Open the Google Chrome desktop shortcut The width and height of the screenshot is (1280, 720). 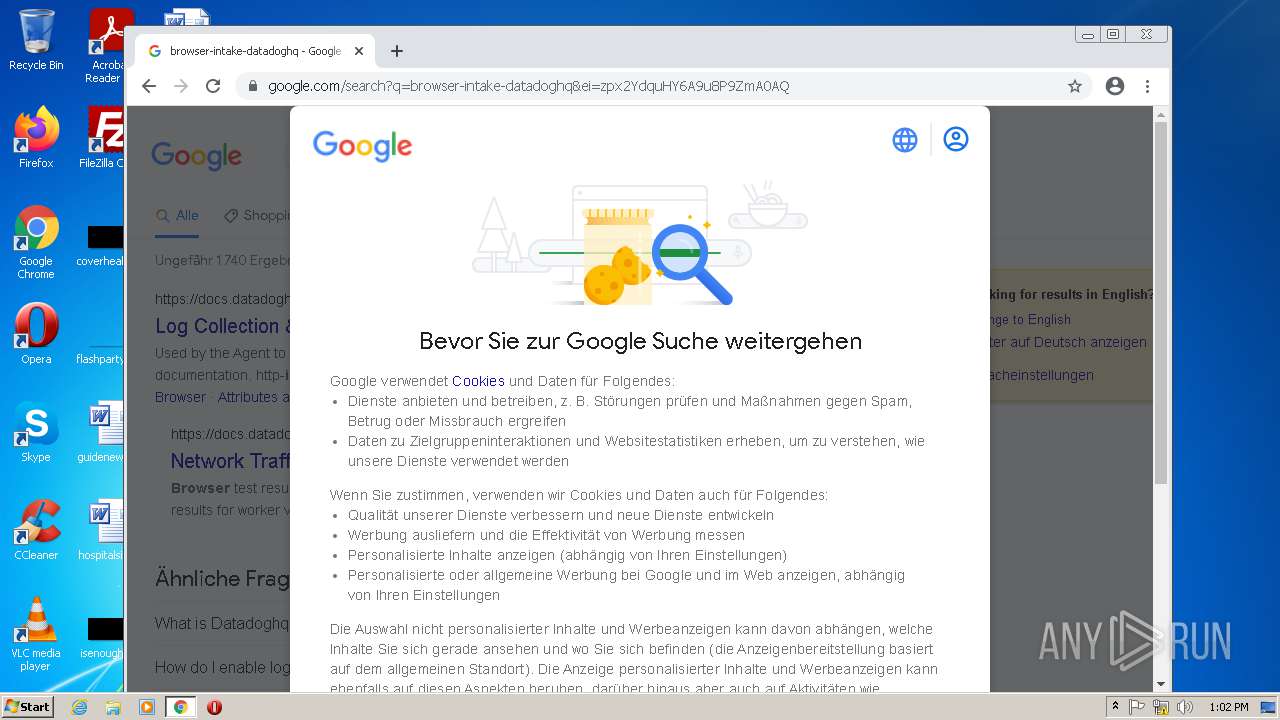click(36, 243)
